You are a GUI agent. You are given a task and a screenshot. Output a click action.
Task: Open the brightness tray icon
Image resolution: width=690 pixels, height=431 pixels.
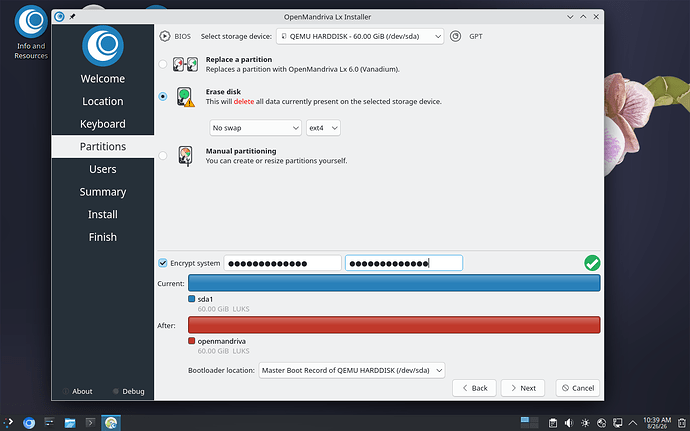[585, 423]
